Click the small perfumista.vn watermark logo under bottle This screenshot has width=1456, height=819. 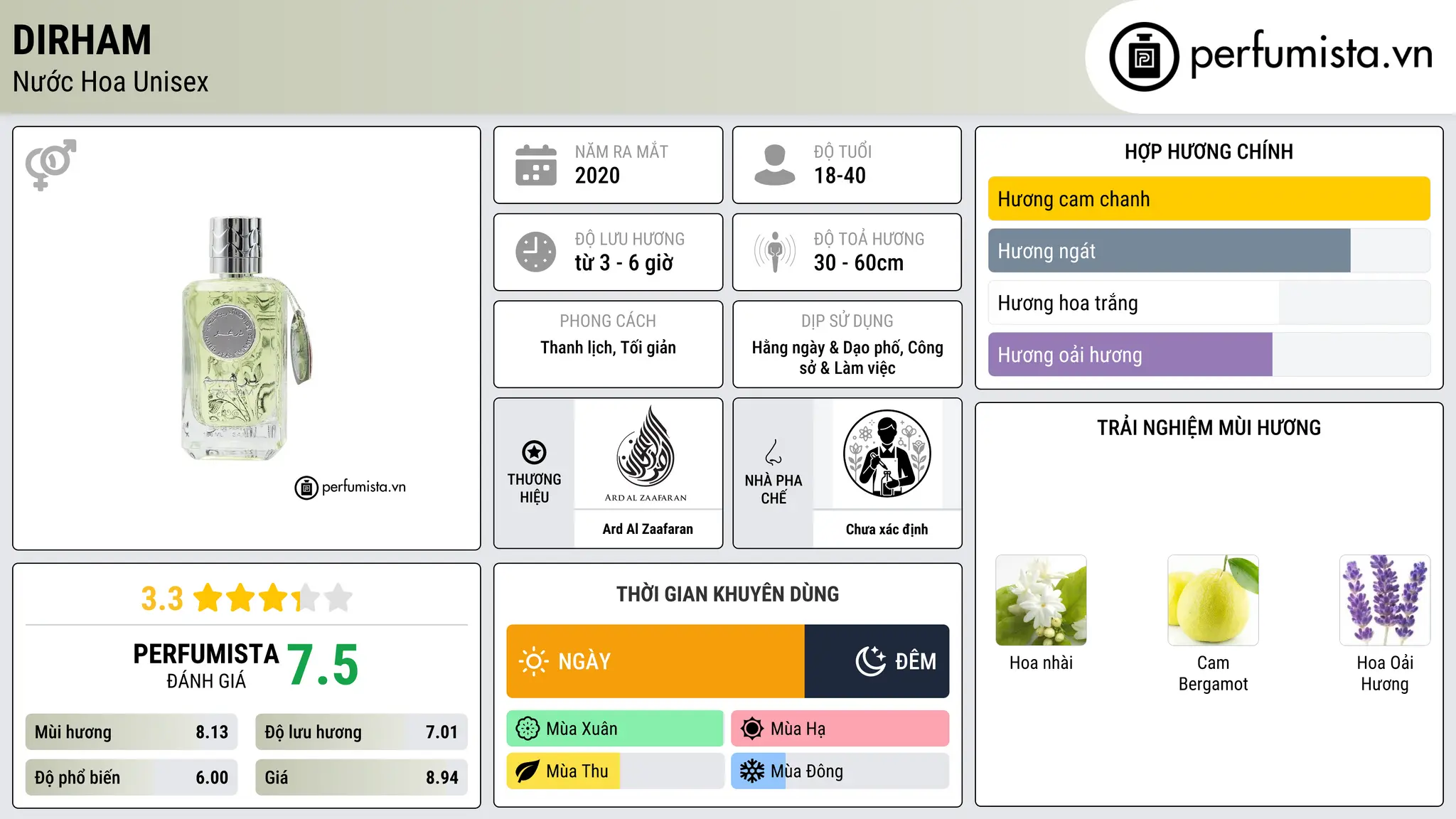pyautogui.click(x=350, y=488)
